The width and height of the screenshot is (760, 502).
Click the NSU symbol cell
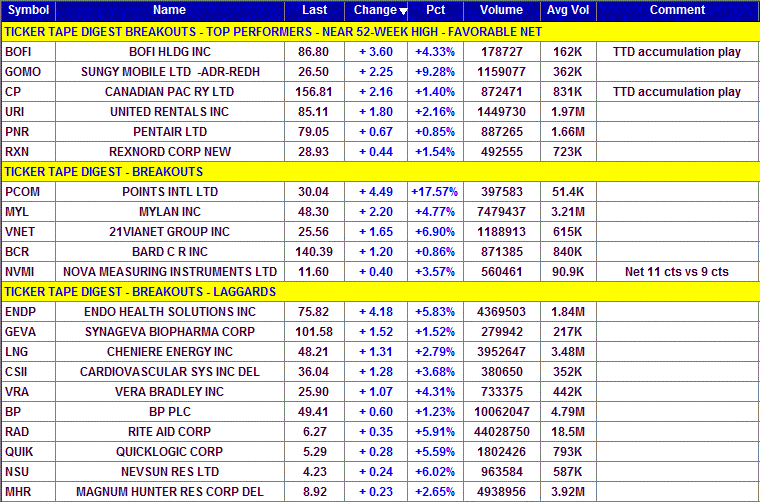click(28, 471)
